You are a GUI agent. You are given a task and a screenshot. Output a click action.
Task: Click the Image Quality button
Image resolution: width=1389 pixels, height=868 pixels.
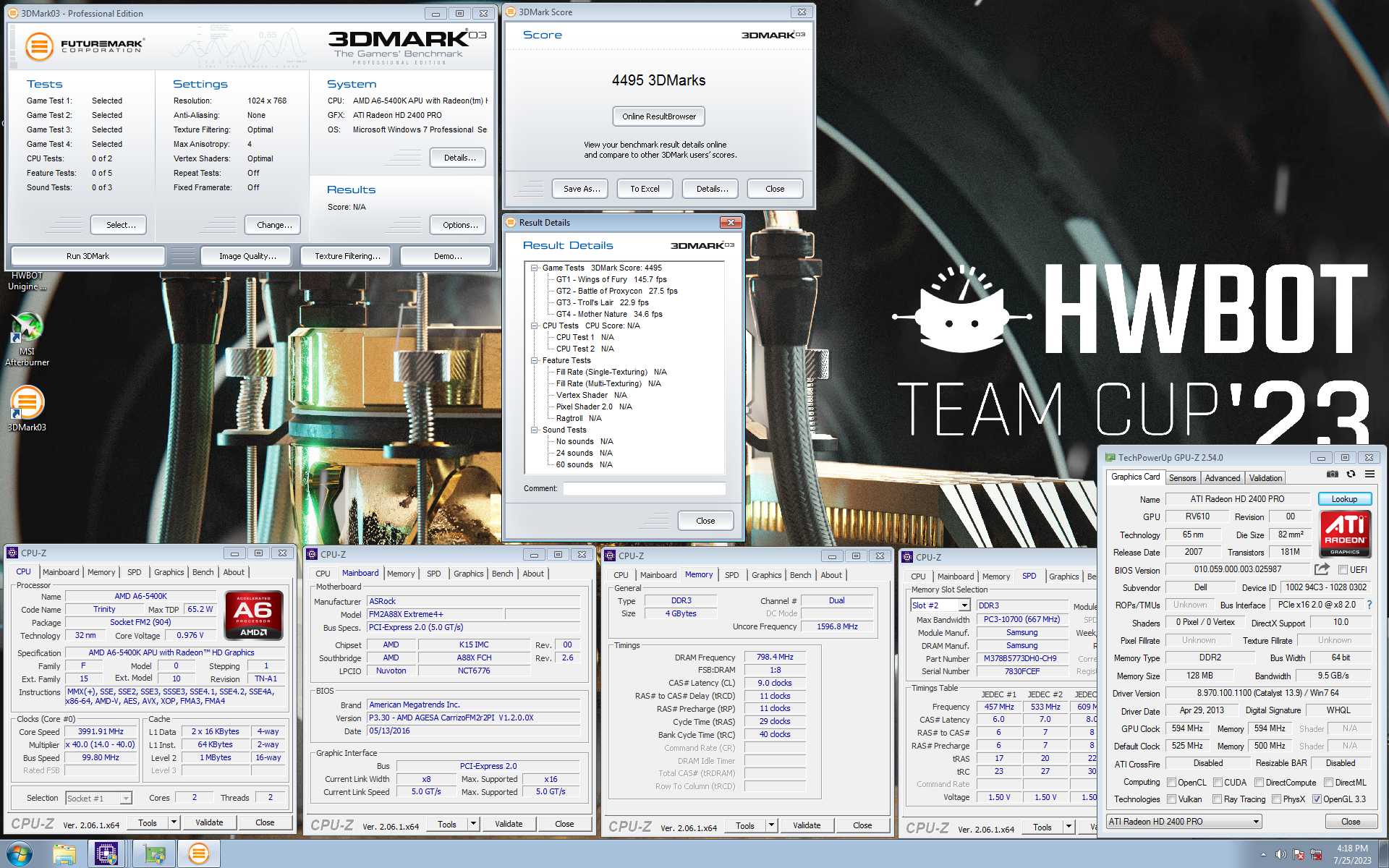coord(247,255)
